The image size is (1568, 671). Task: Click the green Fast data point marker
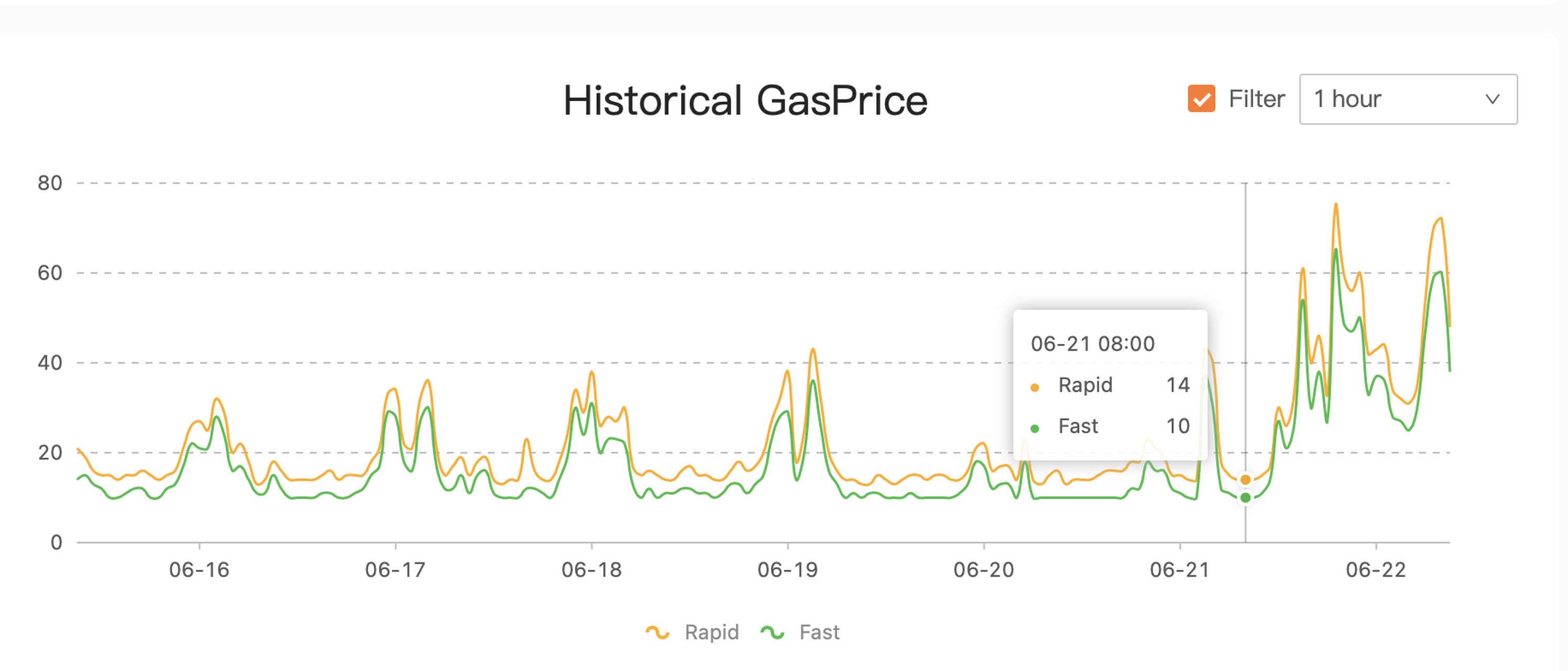coord(1246,497)
